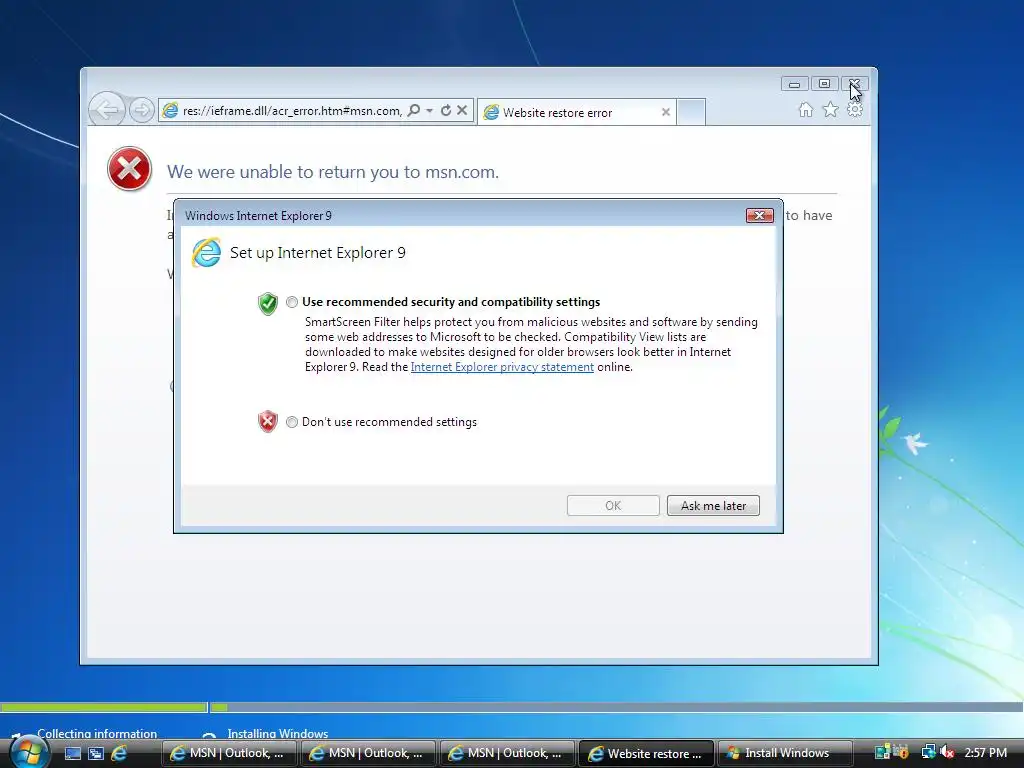Image resolution: width=1024 pixels, height=768 pixels.
Task: Switch to Website restore taskbar button
Action: tap(647, 754)
